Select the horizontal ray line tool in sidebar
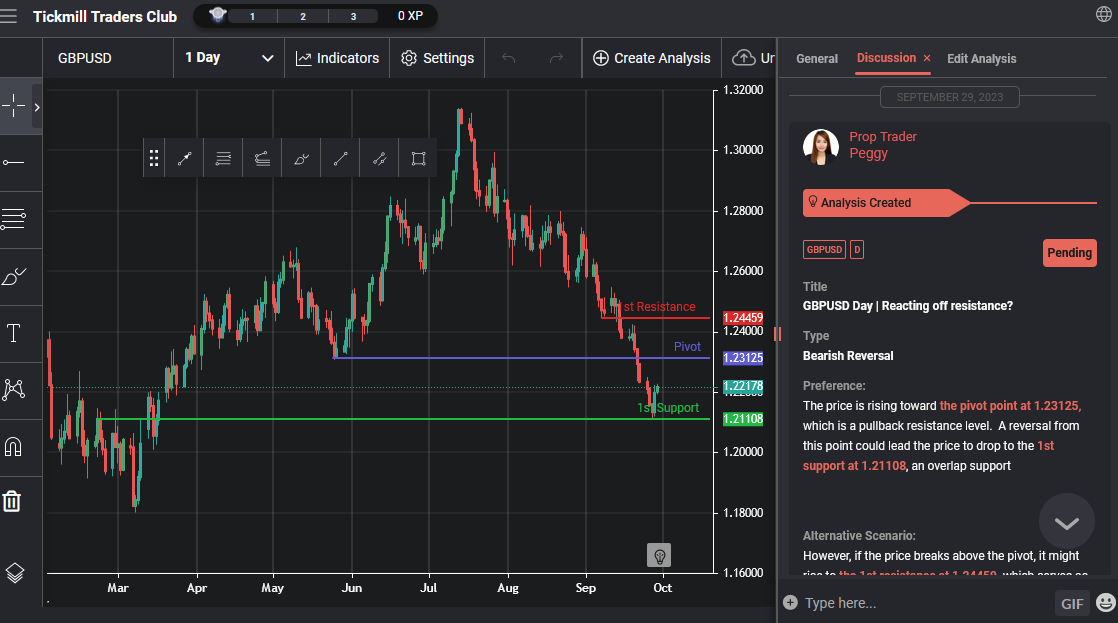This screenshot has height=623, width=1118. 14,163
